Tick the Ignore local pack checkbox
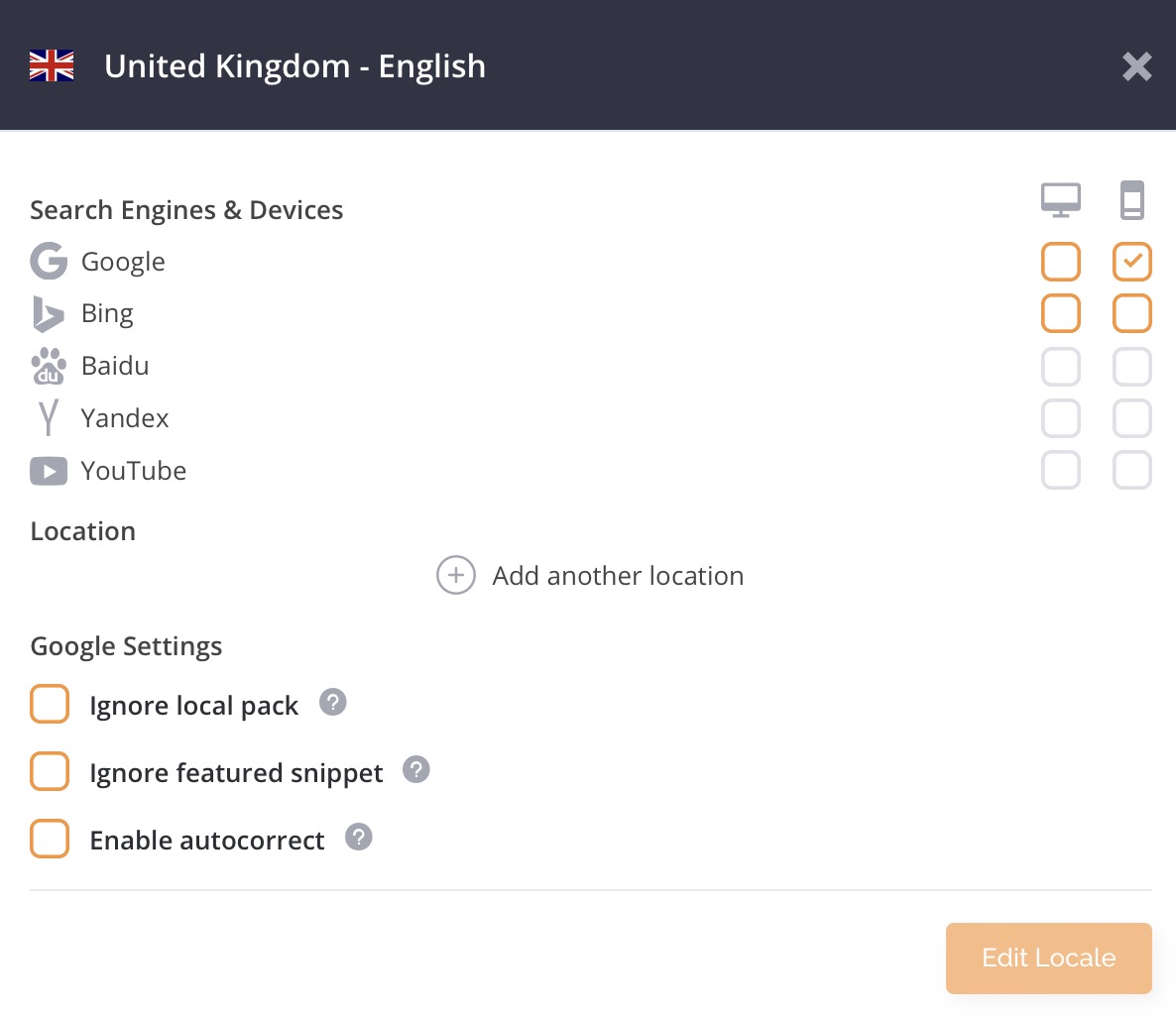The image size is (1176, 1017). coord(50,704)
